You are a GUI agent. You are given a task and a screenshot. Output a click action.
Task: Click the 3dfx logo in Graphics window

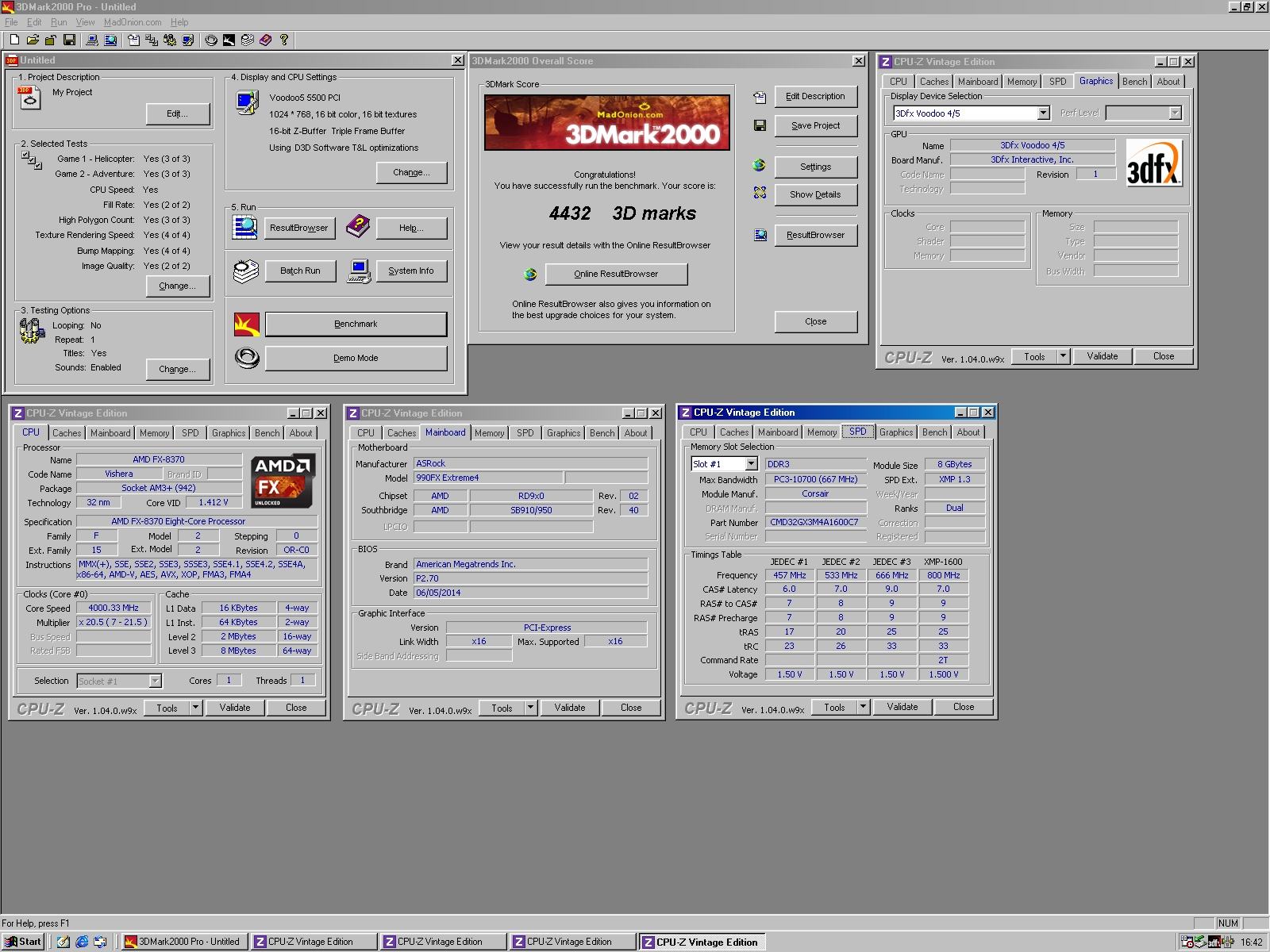click(1155, 163)
